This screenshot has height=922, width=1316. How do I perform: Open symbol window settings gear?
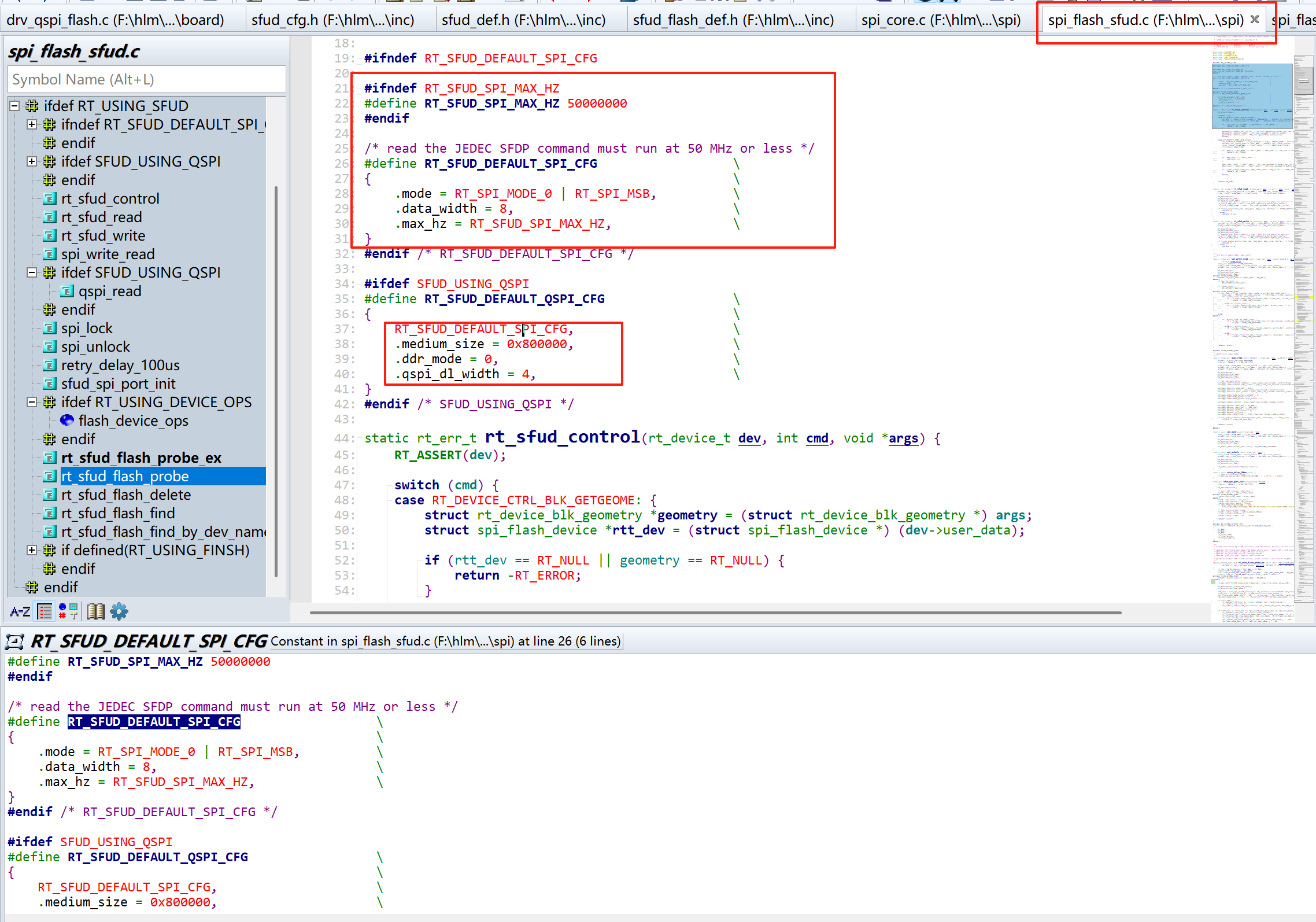coord(119,611)
